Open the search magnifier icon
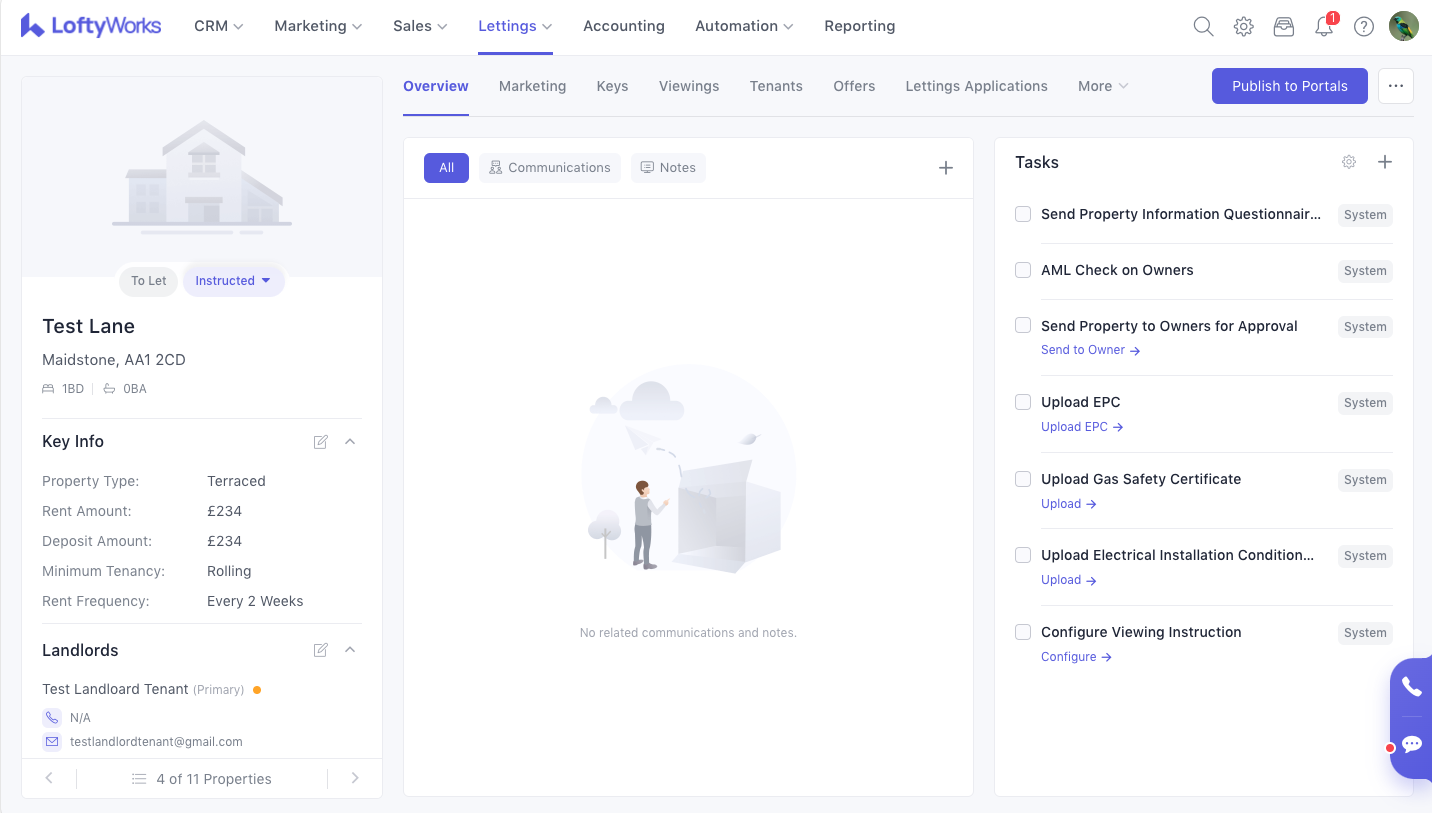Screen dimensions: 1432x813 click(1203, 27)
